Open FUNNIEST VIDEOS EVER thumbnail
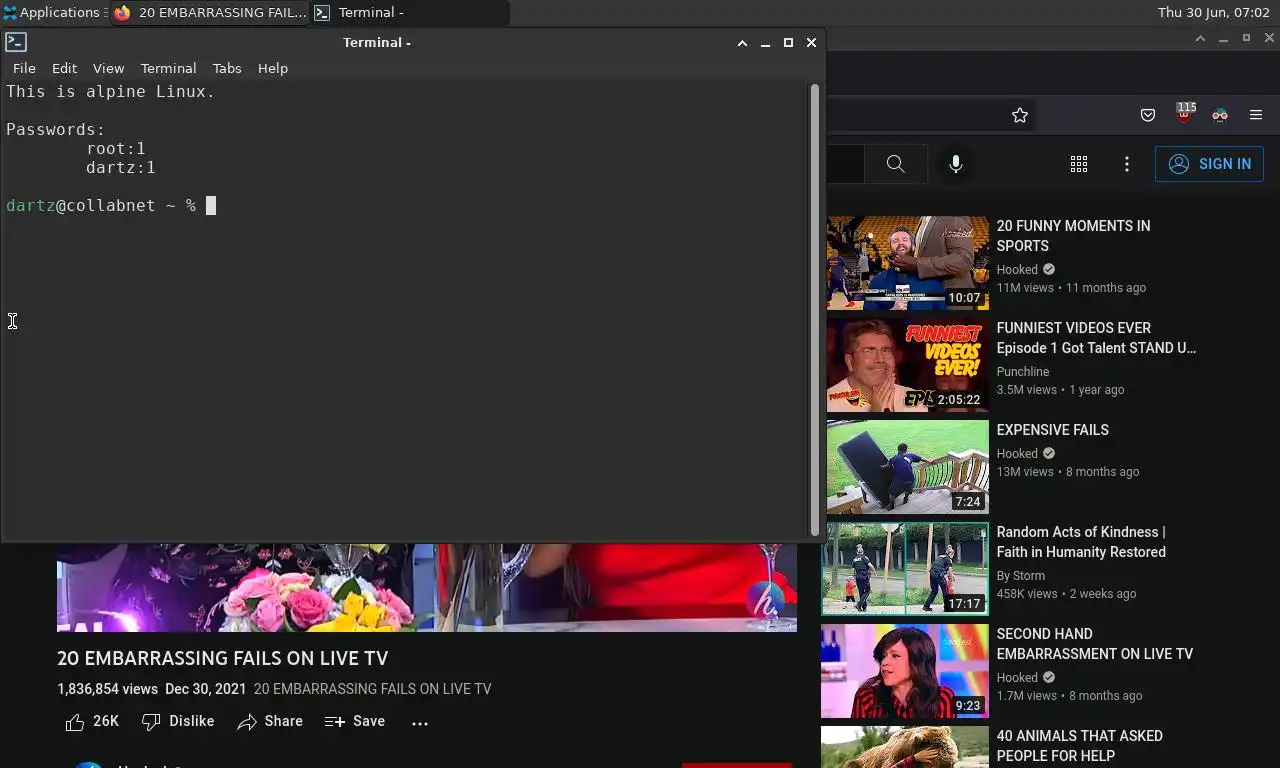This screenshot has height=768, width=1280. (907, 365)
